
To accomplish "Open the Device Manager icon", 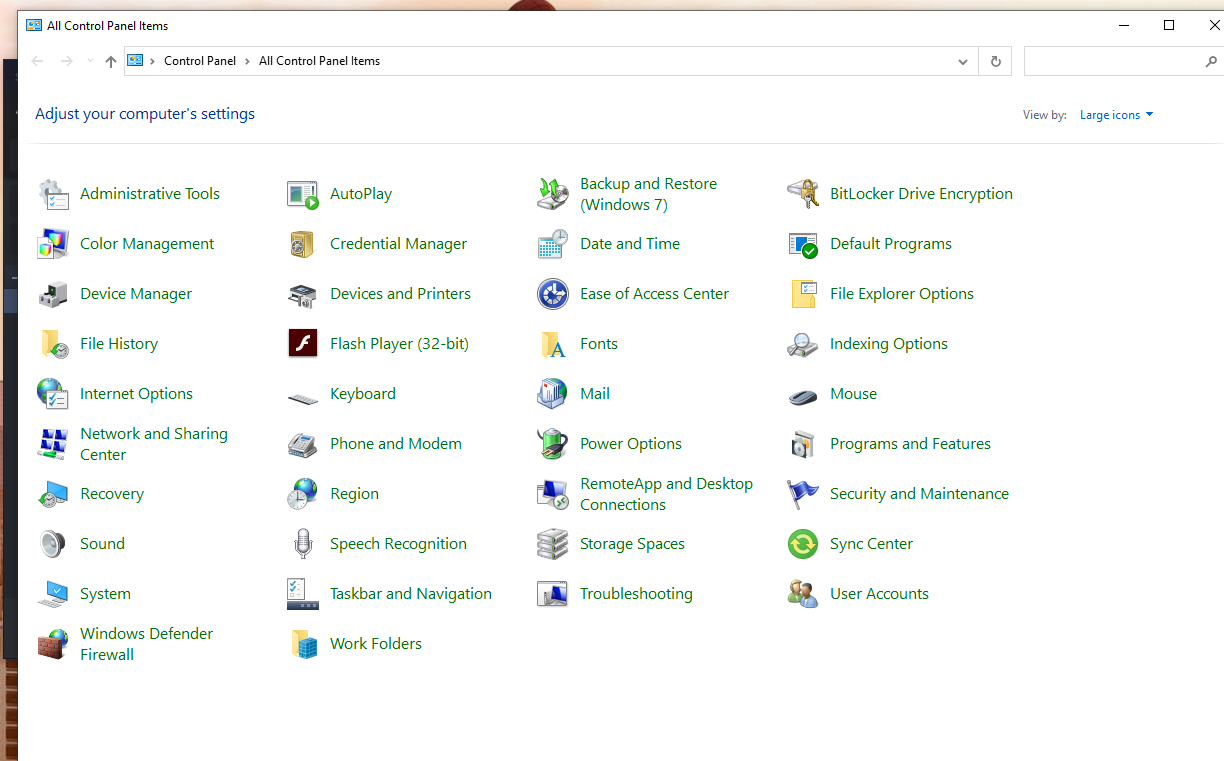I will click(53, 294).
